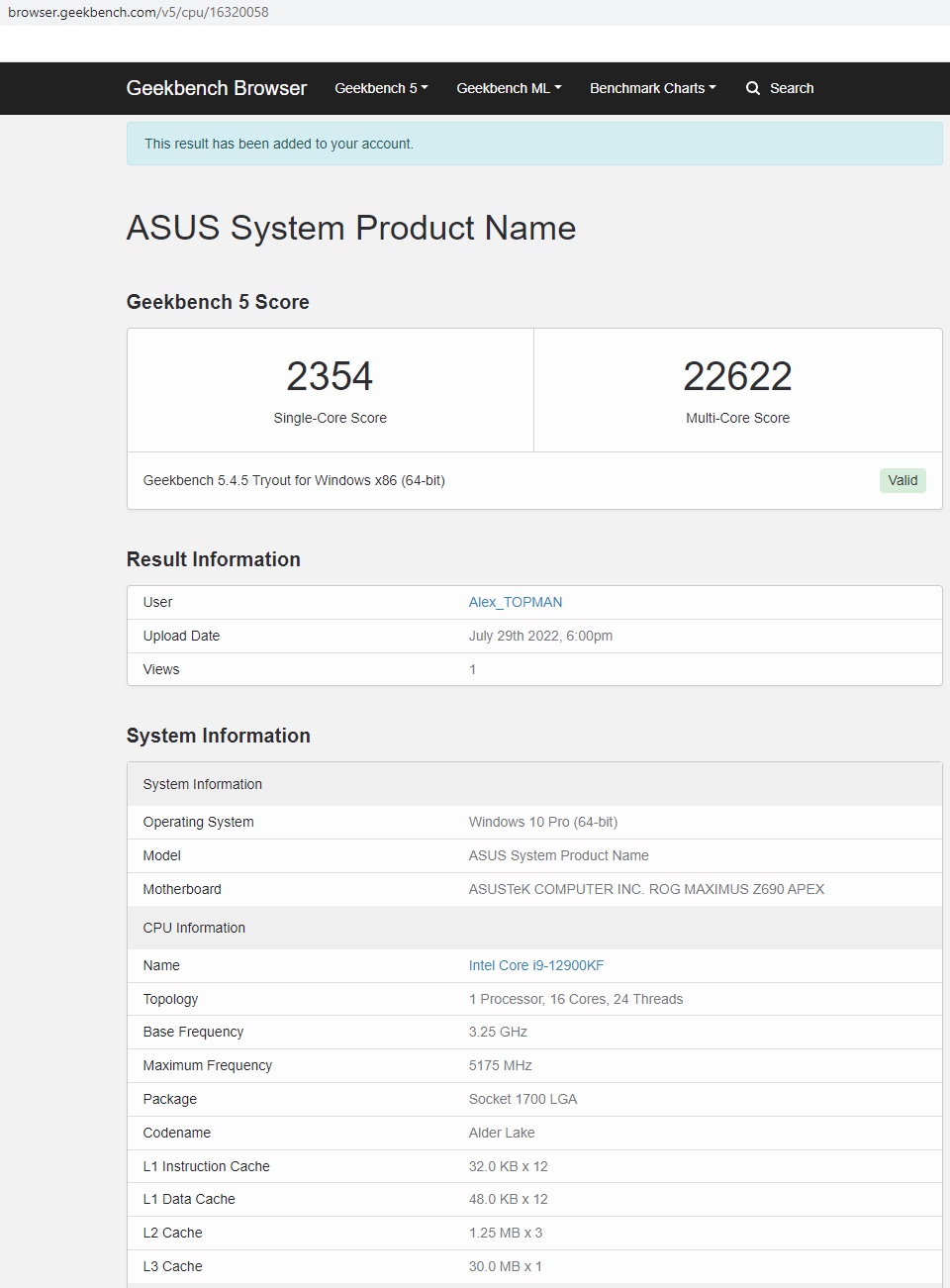Click the Topology row label
Viewport: 950px width, 1288px height.
(170, 999)
